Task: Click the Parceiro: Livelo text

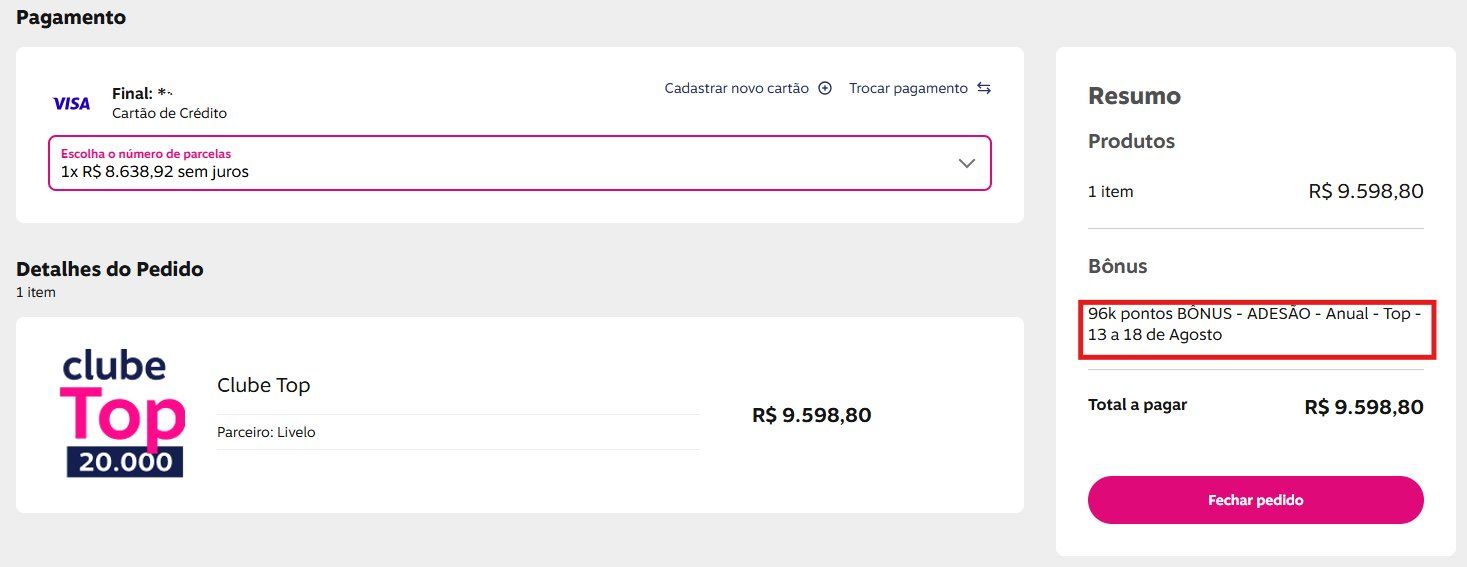Action: 266,432
